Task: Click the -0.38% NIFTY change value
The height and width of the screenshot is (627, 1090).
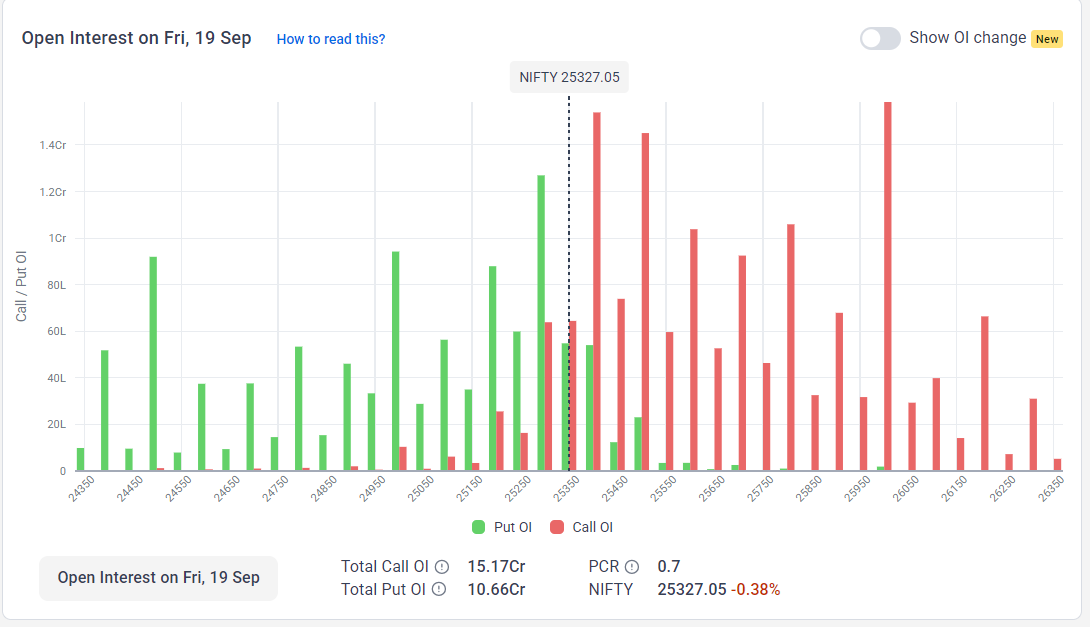Action: point(755,589)
